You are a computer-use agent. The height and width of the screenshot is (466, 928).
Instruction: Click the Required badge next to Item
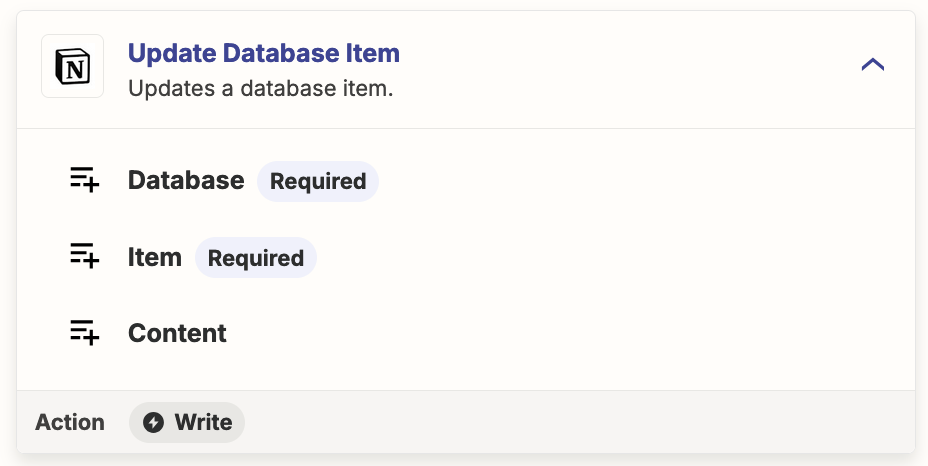(256, 258)
